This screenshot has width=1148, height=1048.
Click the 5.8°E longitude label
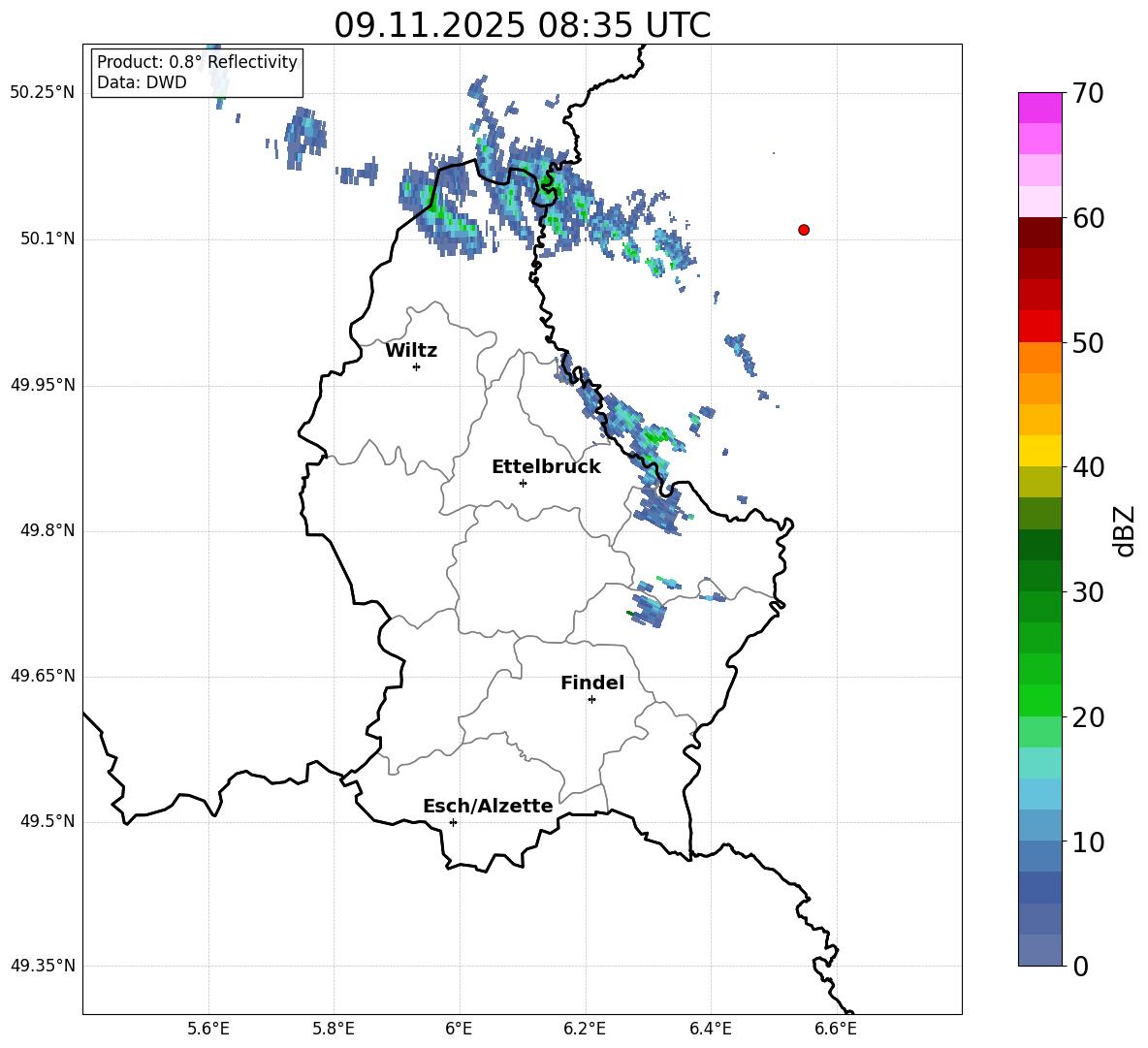click(x=334, y=1029)
